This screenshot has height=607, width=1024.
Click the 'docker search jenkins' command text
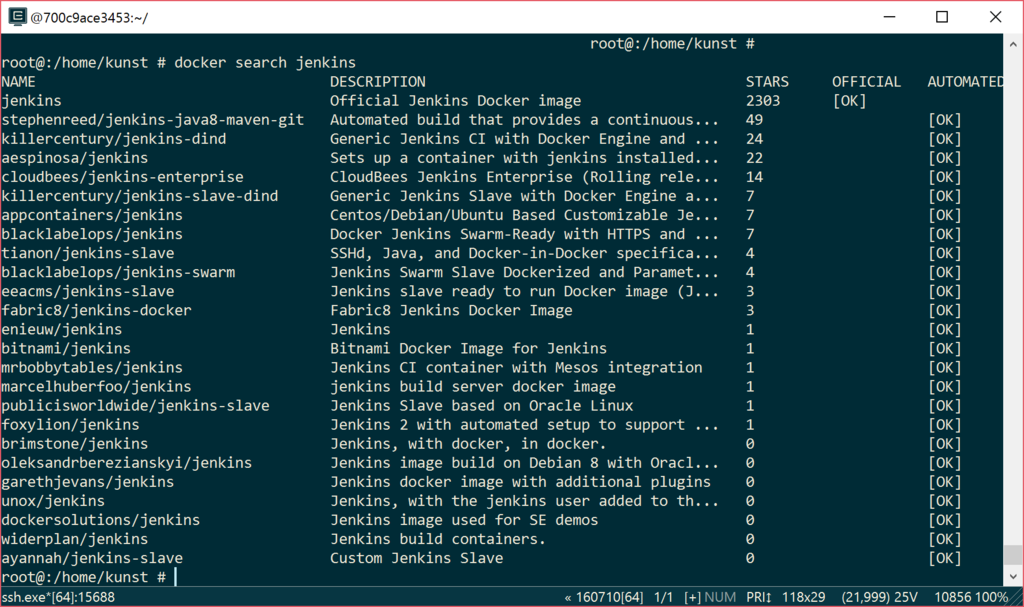[x=265, y=63]
